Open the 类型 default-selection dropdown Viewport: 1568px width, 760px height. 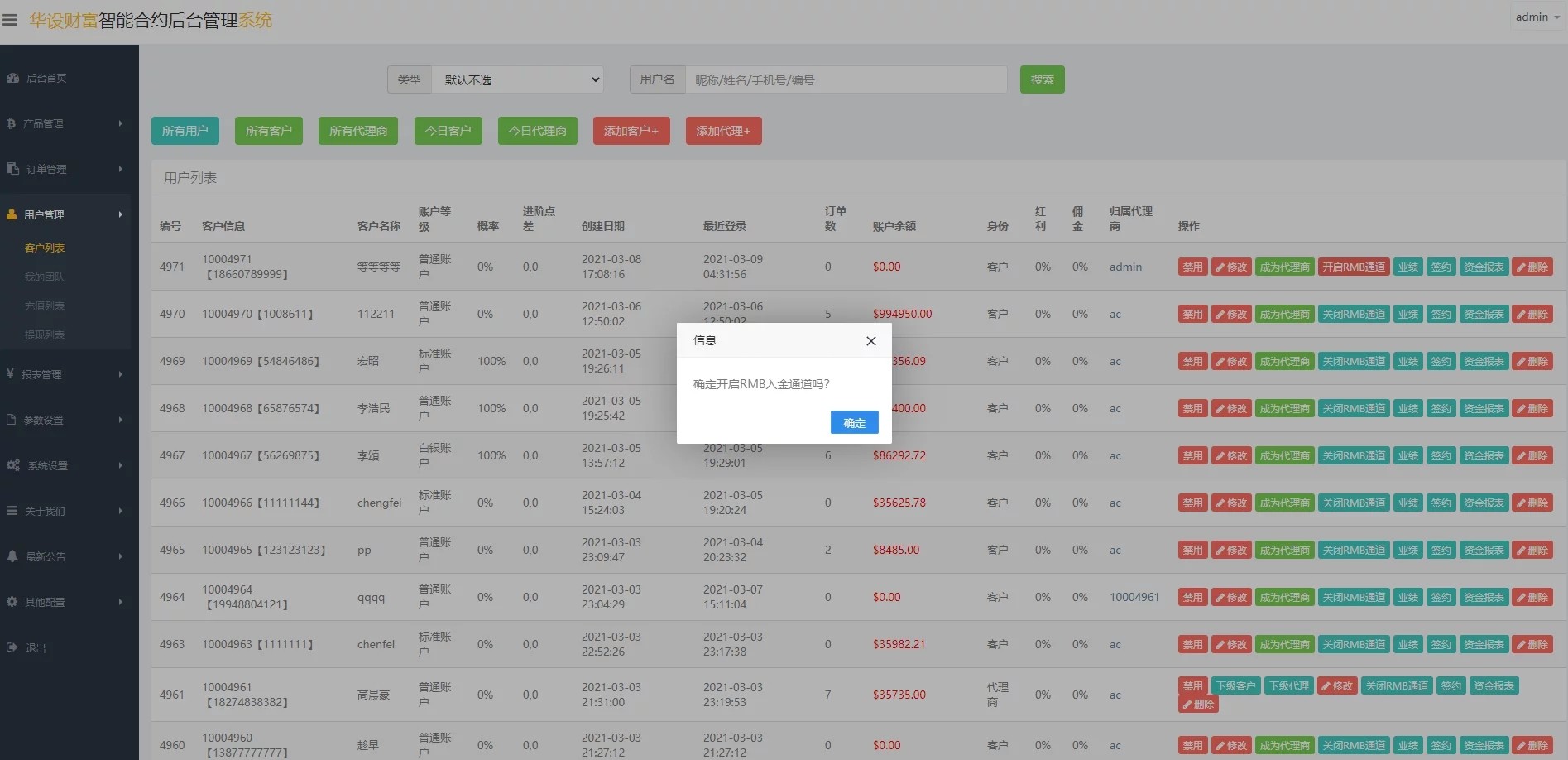517,79
